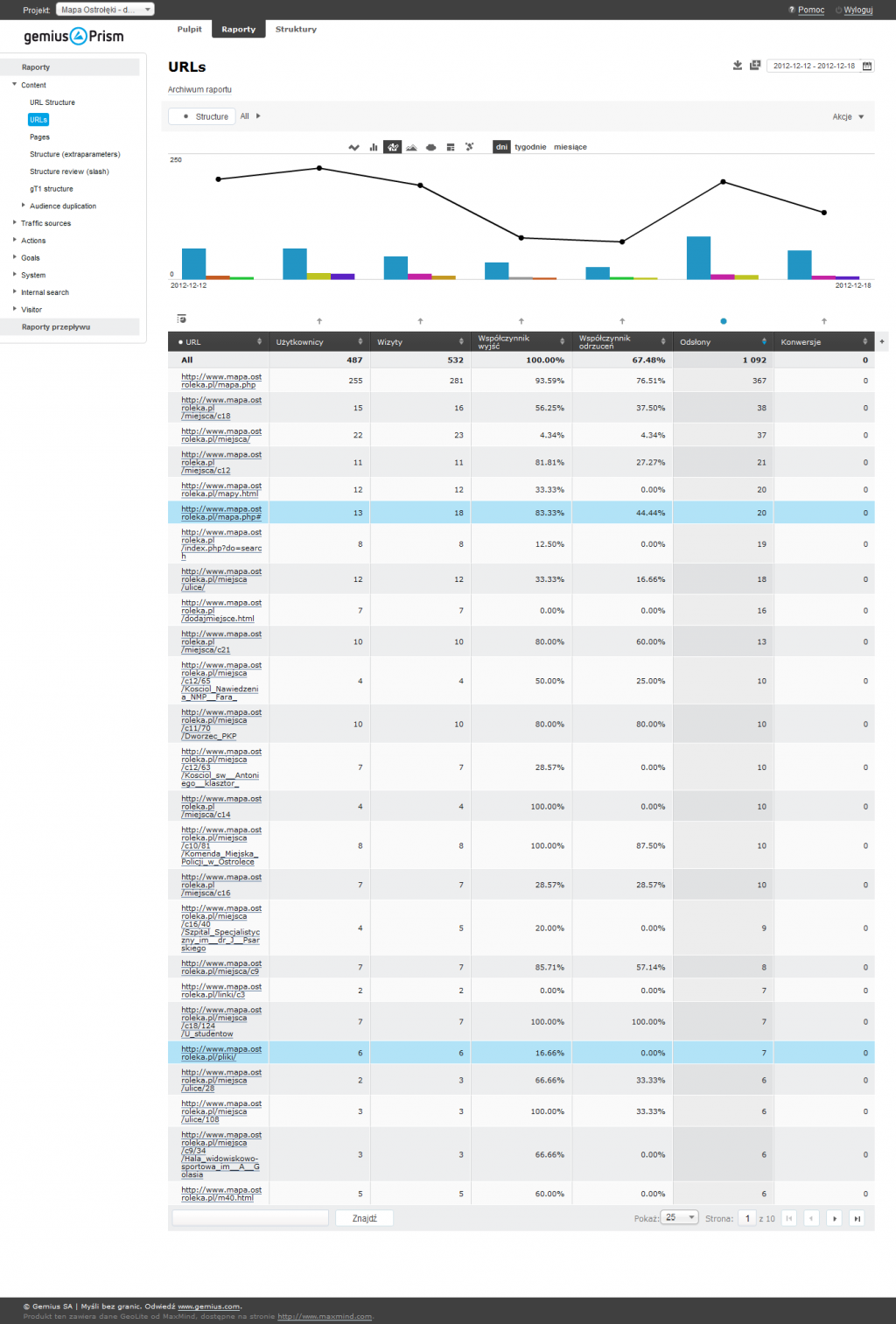The height and width of the screenshot is (1324, 896).
Task: Add a column with the plus icon
Action: [x=881, y=341]
